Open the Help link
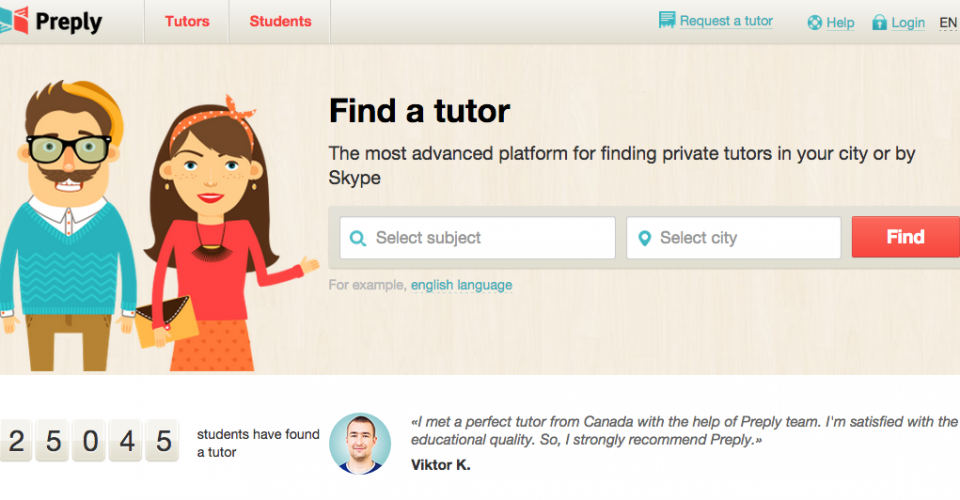 (840, 22)
